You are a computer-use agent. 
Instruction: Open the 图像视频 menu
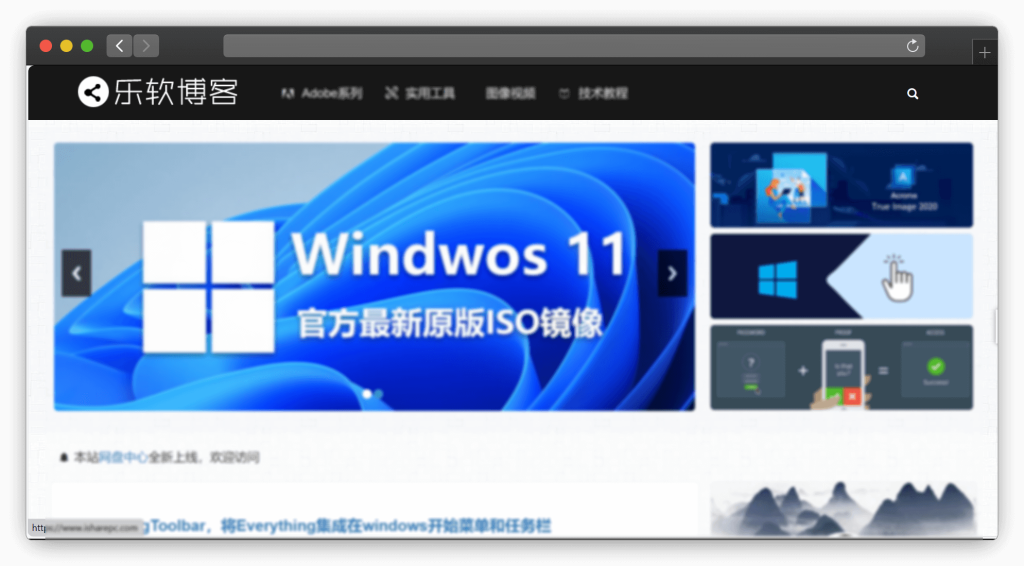[x=510, y=93]
